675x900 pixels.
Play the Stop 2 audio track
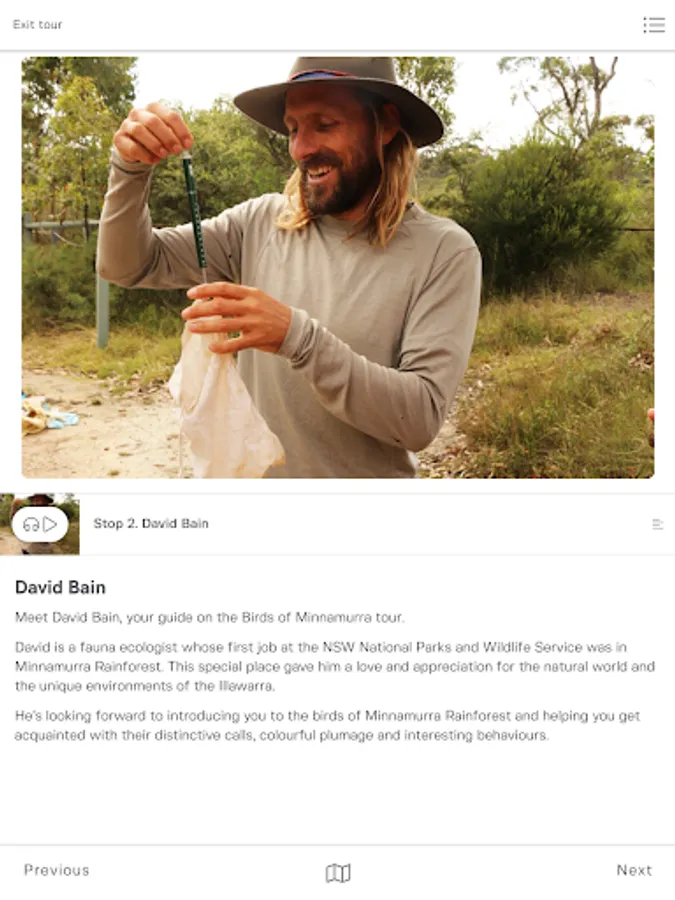51,524
